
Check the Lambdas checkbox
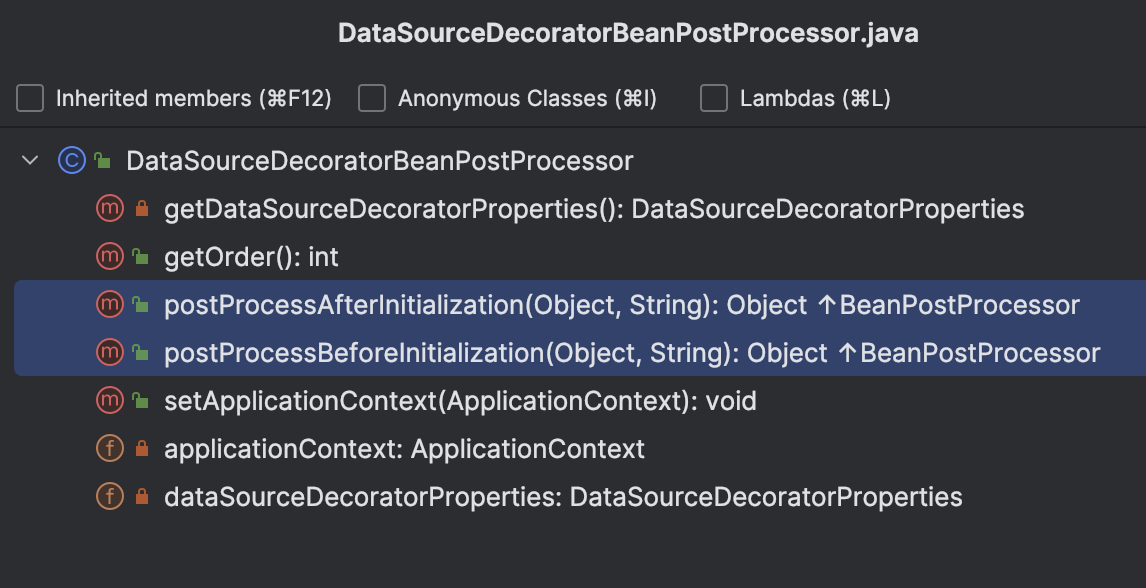click(x=714, y=98)
